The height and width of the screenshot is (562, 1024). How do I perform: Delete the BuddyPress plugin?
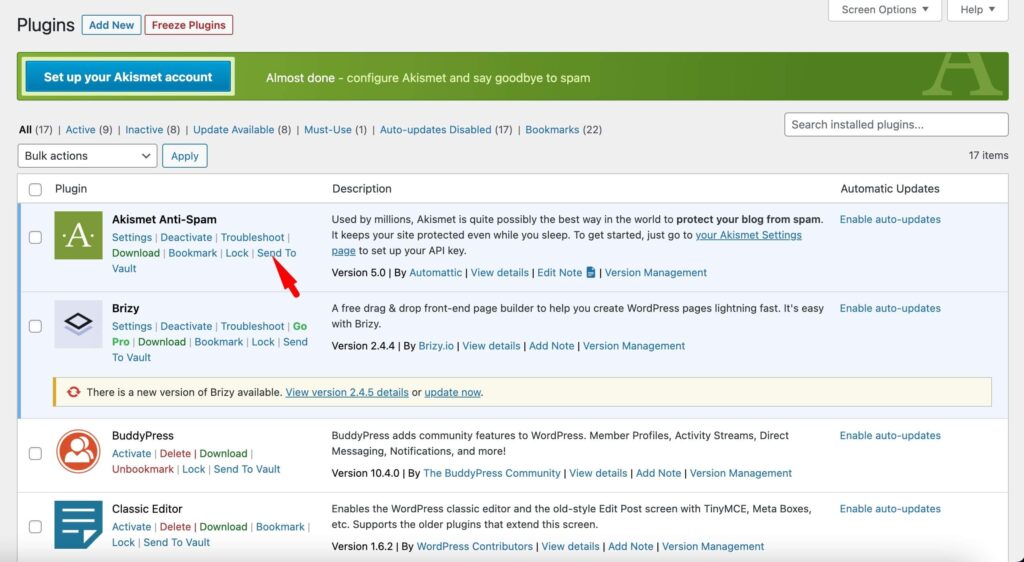[175, 454]
